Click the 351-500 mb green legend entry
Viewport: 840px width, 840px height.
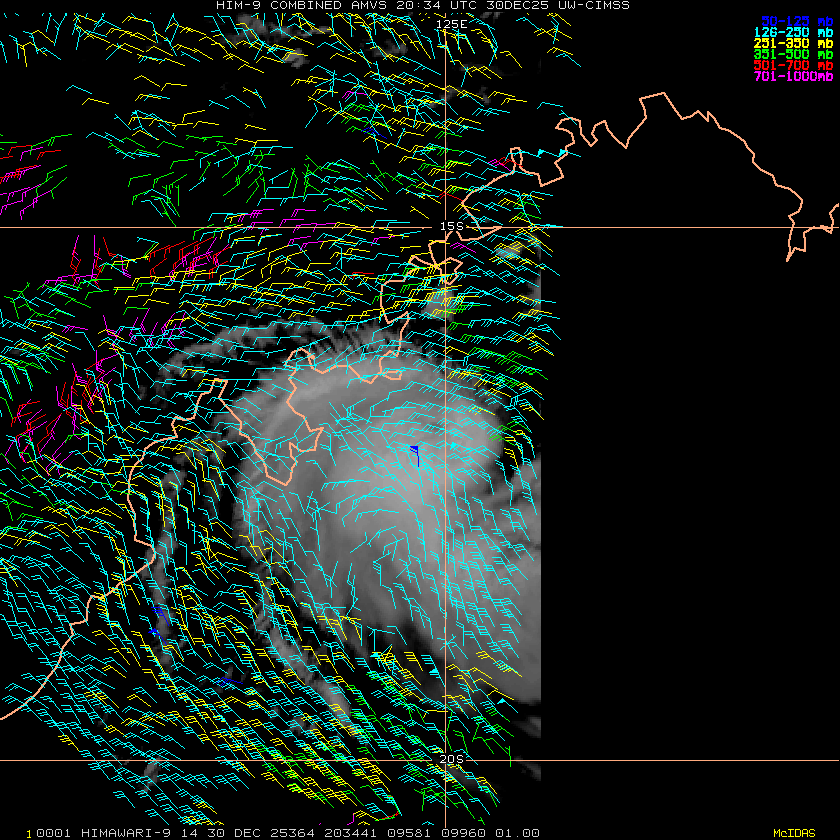pos(793,54)
